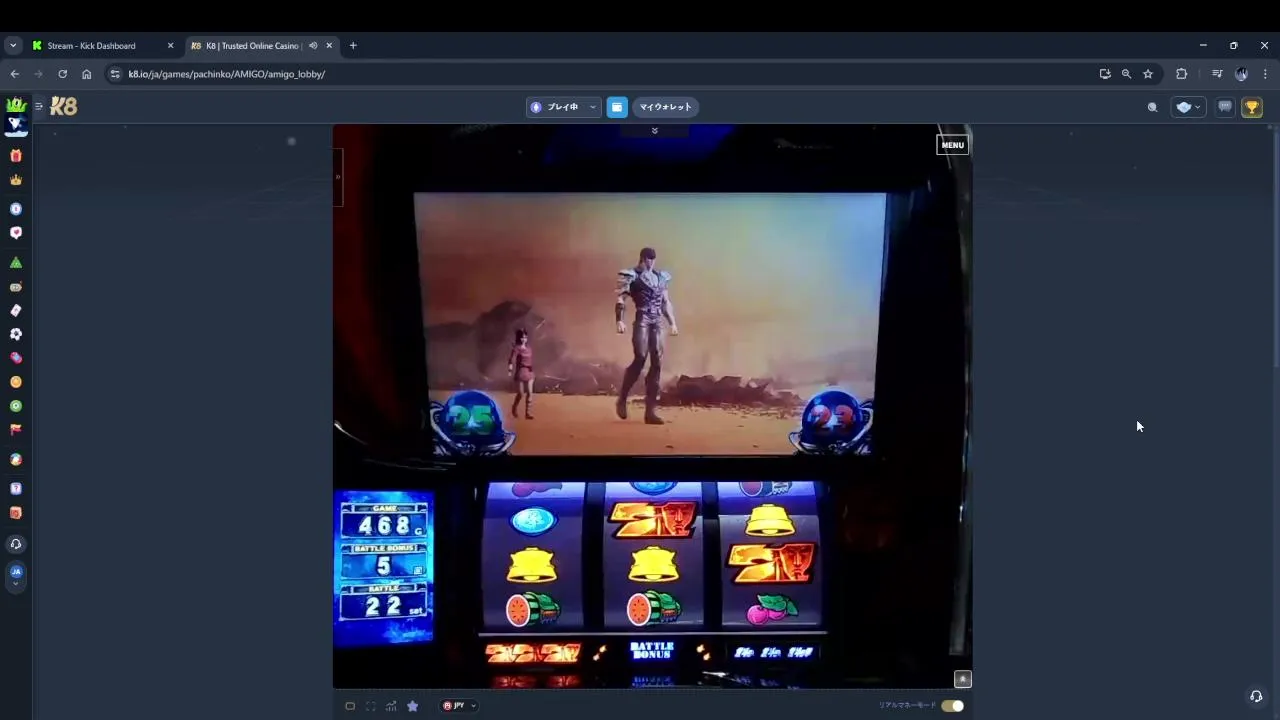Screen dimensions: 1280x720
Task: Open Chrome three-dot menu
Action: pos(1265,74)
